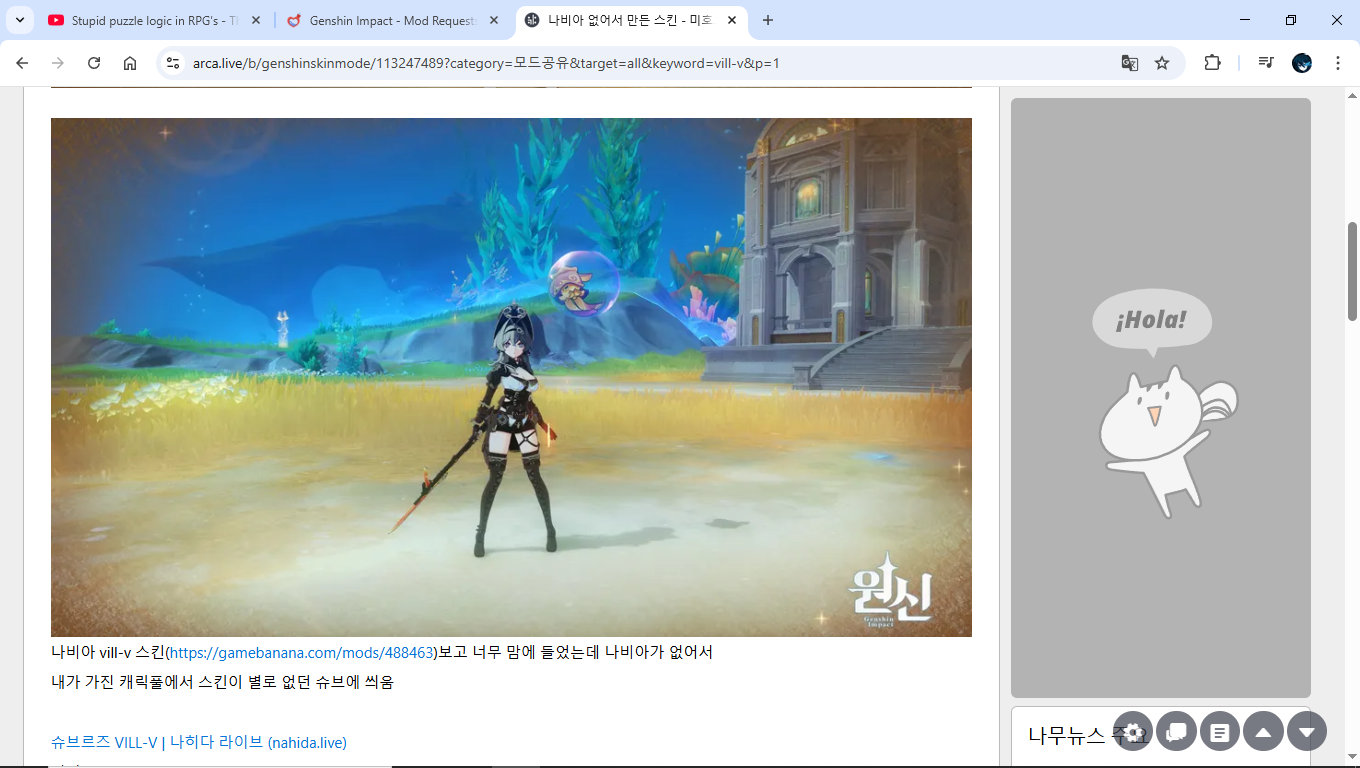Image resolution: width=1360 pixels, height=768 pixels.
Task: Jump to bottom with floating down arrow
Action: pos(1307,732)
